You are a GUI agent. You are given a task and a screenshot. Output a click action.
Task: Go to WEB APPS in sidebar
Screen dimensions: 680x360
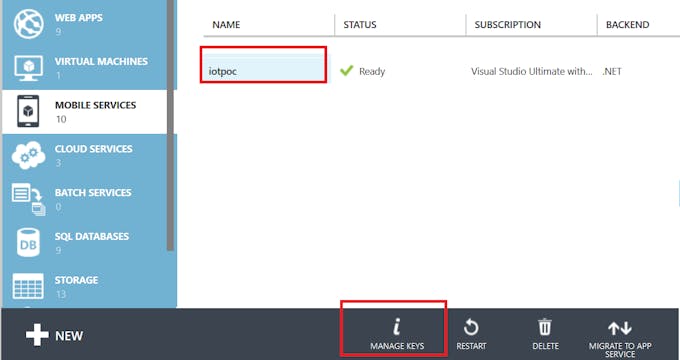(x=79, y=18)
